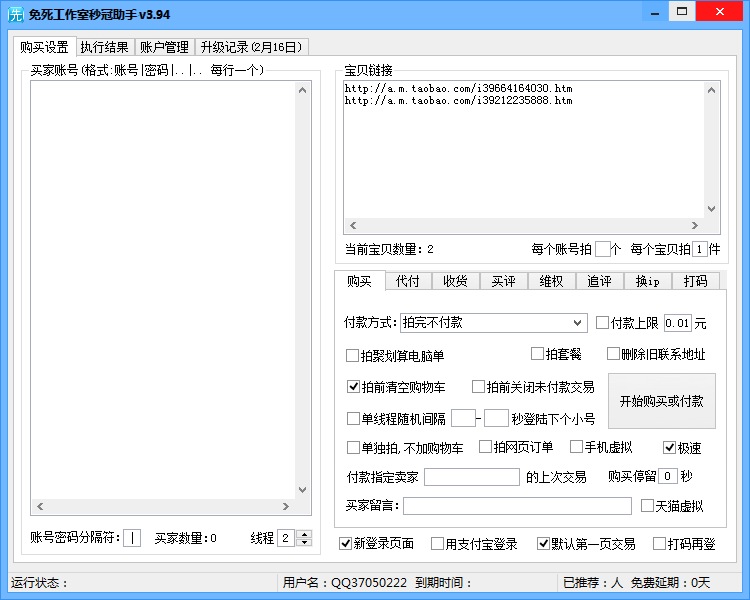
Task: Check the 天猫虚拟 checkbox
Action: coord(647,506)
